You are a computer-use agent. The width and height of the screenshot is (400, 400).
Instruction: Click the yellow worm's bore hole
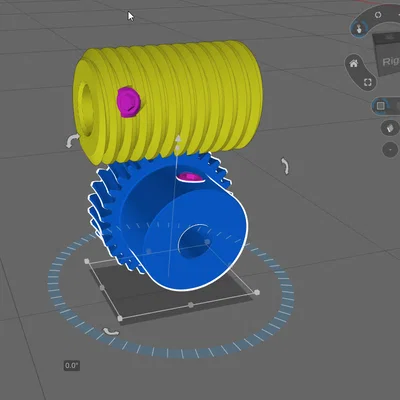87,110
